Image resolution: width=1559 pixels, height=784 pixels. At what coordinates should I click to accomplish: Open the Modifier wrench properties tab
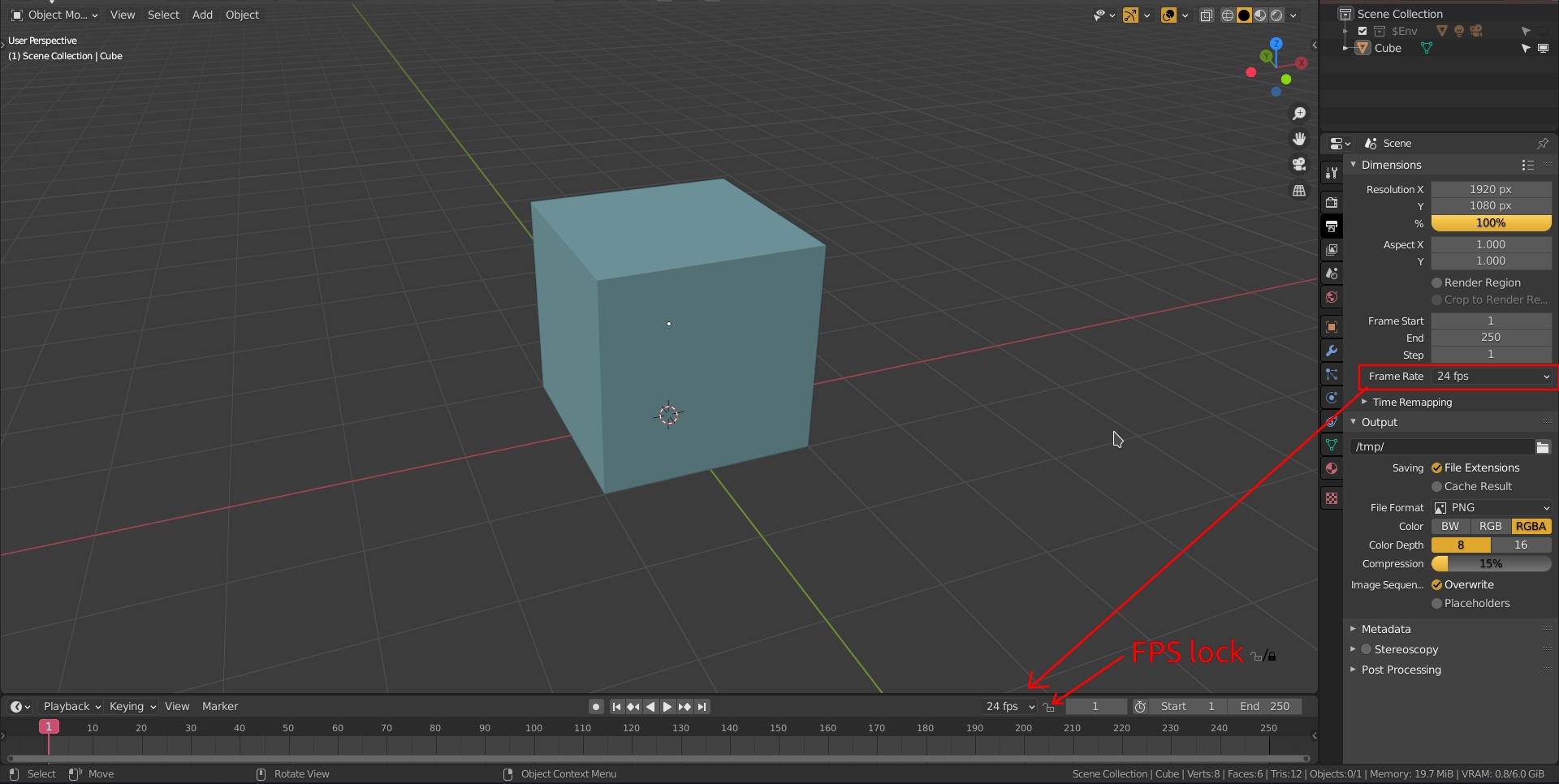pos(1332,351)
